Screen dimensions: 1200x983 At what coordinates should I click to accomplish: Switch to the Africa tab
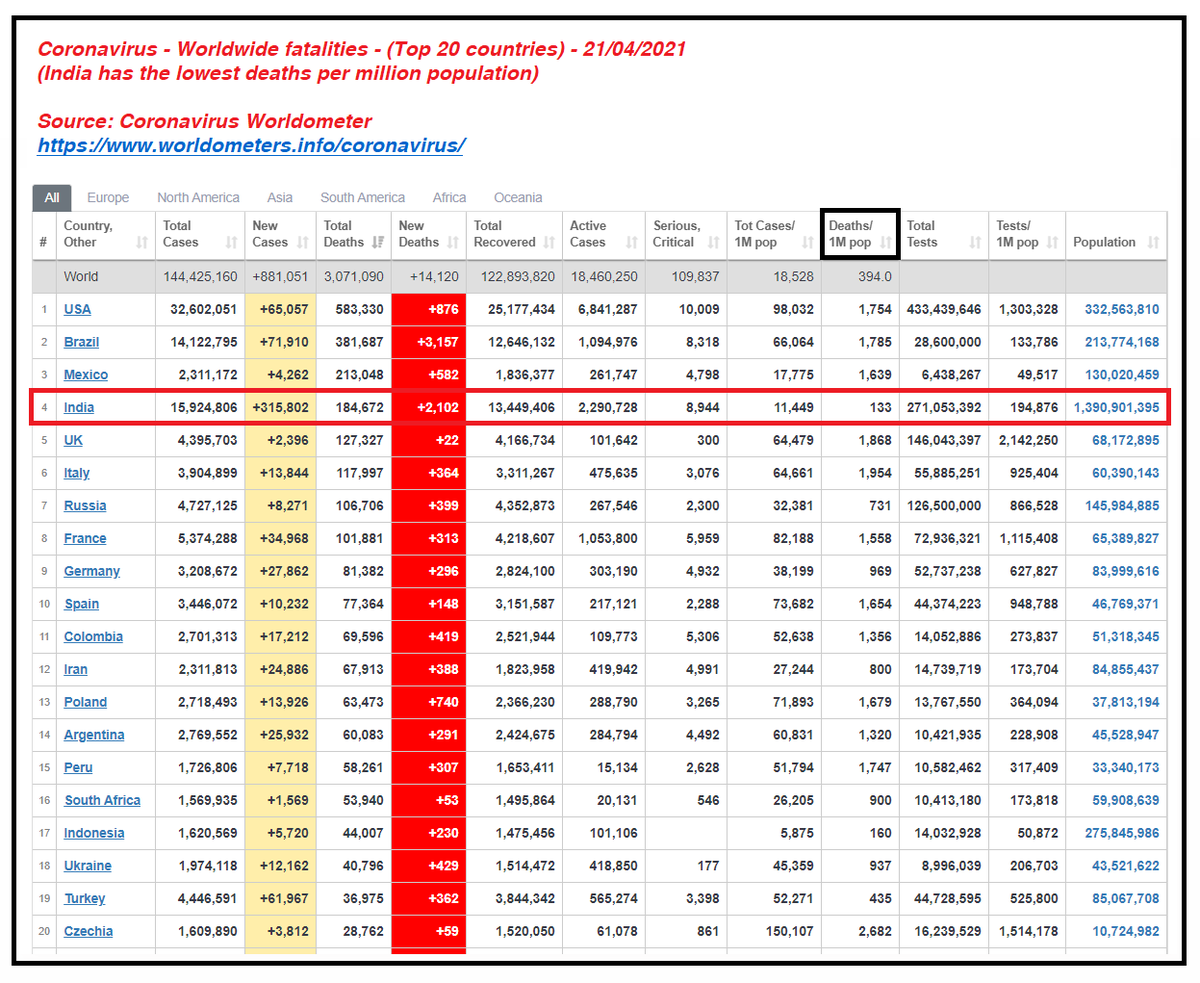click(450, 198)
